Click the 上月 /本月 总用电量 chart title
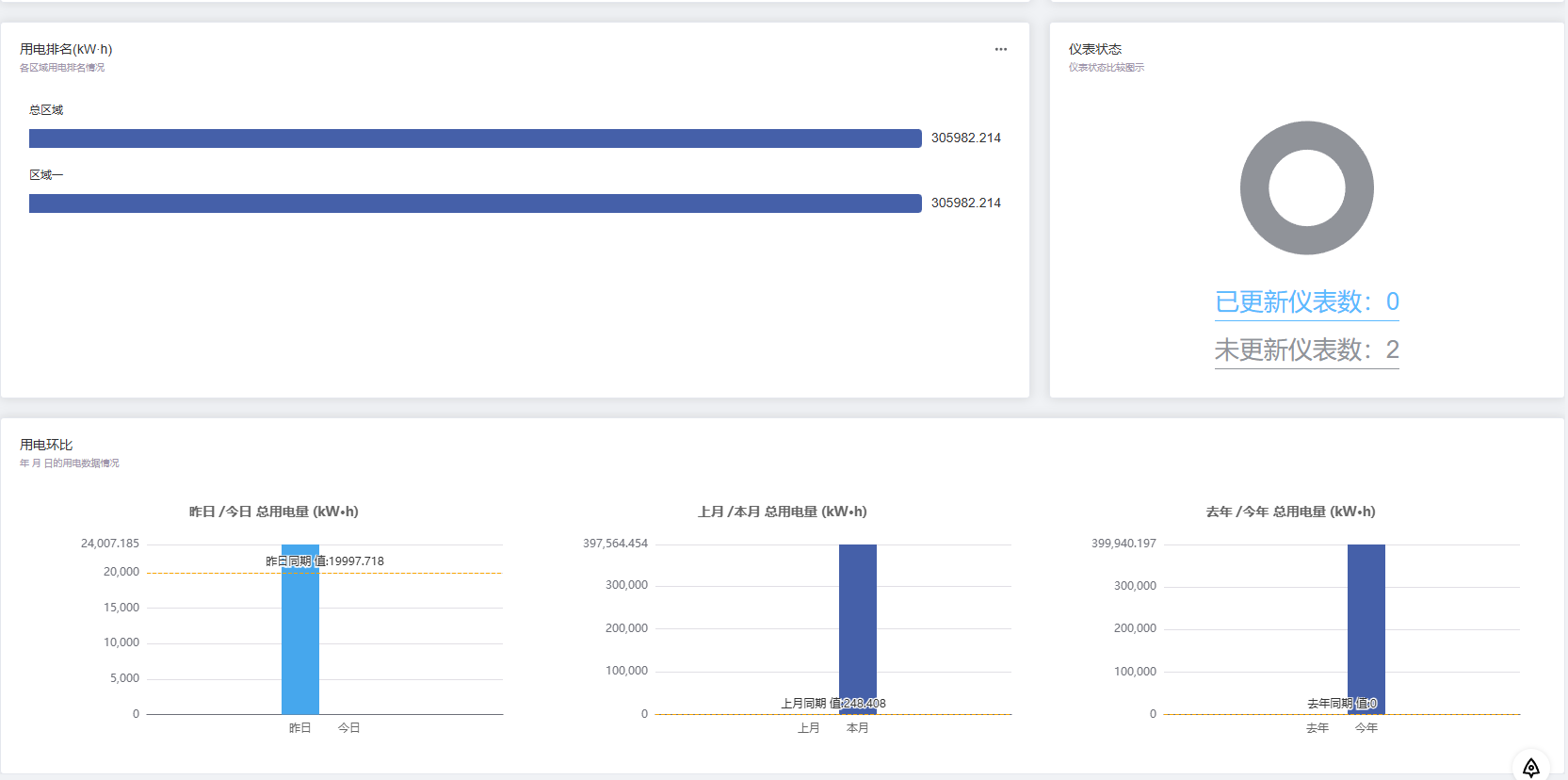Screen dimensions: 1568x780 click(783, 512)
